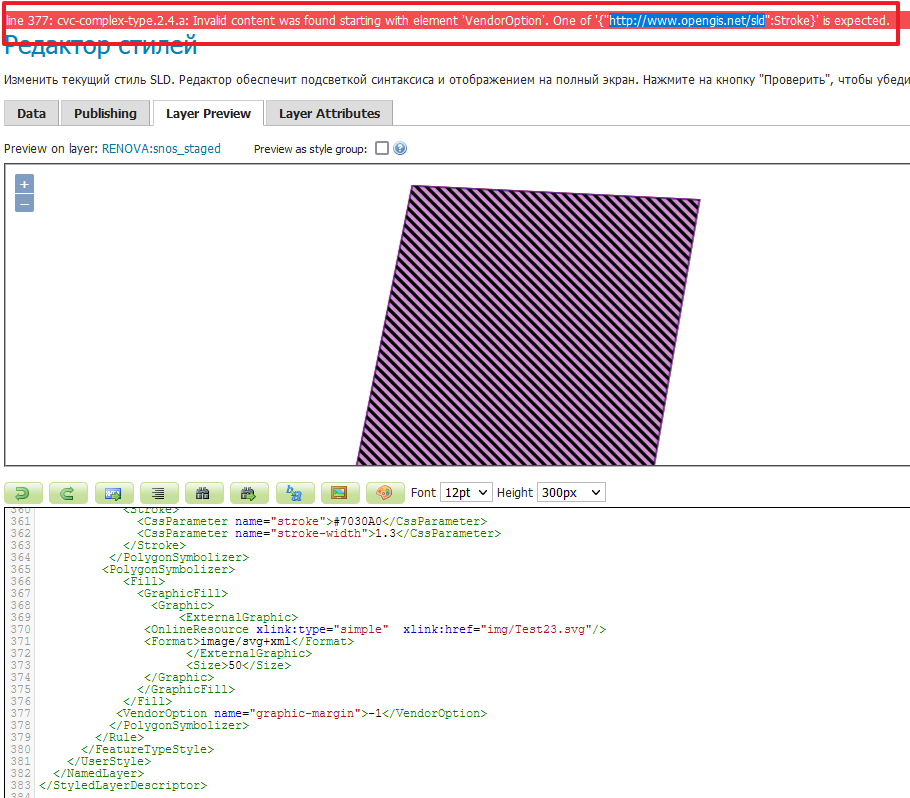The height and width of the screenshot is (798, 910).
Task: Open the RENOVA:snos_staged layer link
Action: click(x=161, y=149)
